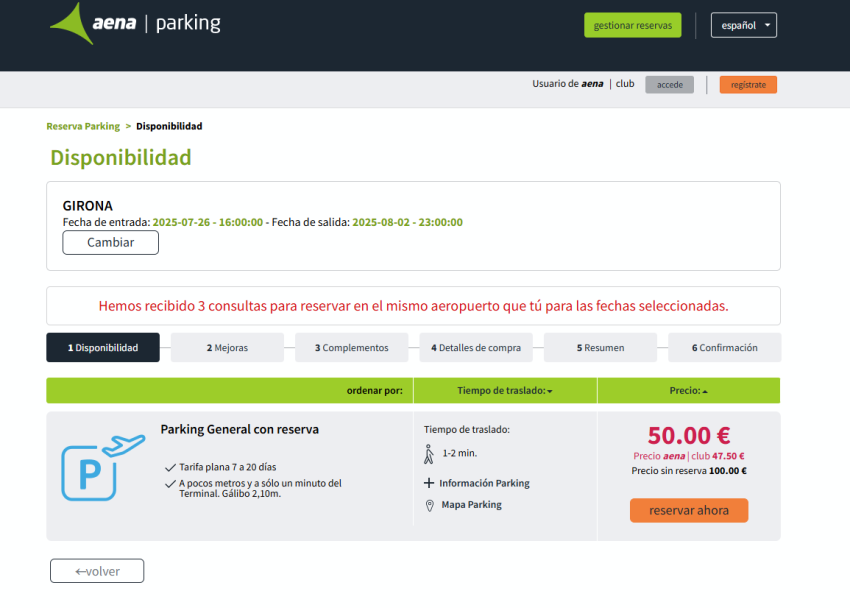Click the entry date 2025-07-26 - 16:00:00
Viewport: 850px width, 608px height.
[x=208, y=222]
